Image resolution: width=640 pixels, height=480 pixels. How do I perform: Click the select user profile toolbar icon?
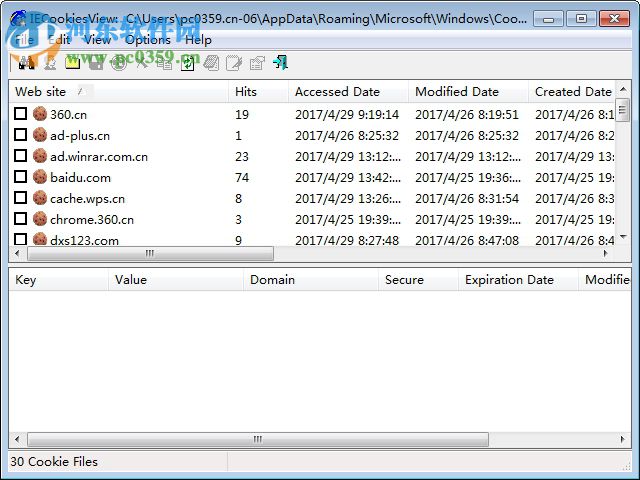click(x=50, y=63)
